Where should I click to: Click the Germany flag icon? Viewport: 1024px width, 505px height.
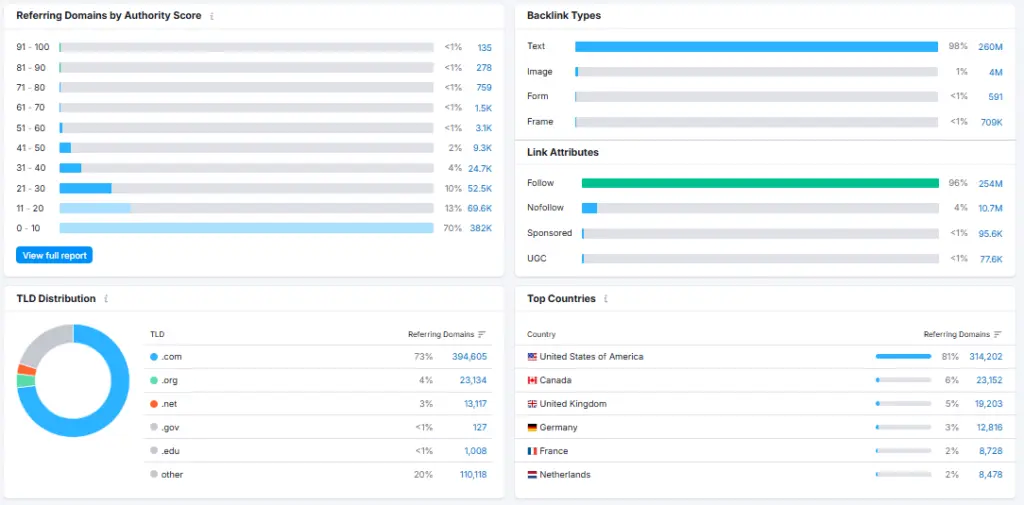coord(532,428)
